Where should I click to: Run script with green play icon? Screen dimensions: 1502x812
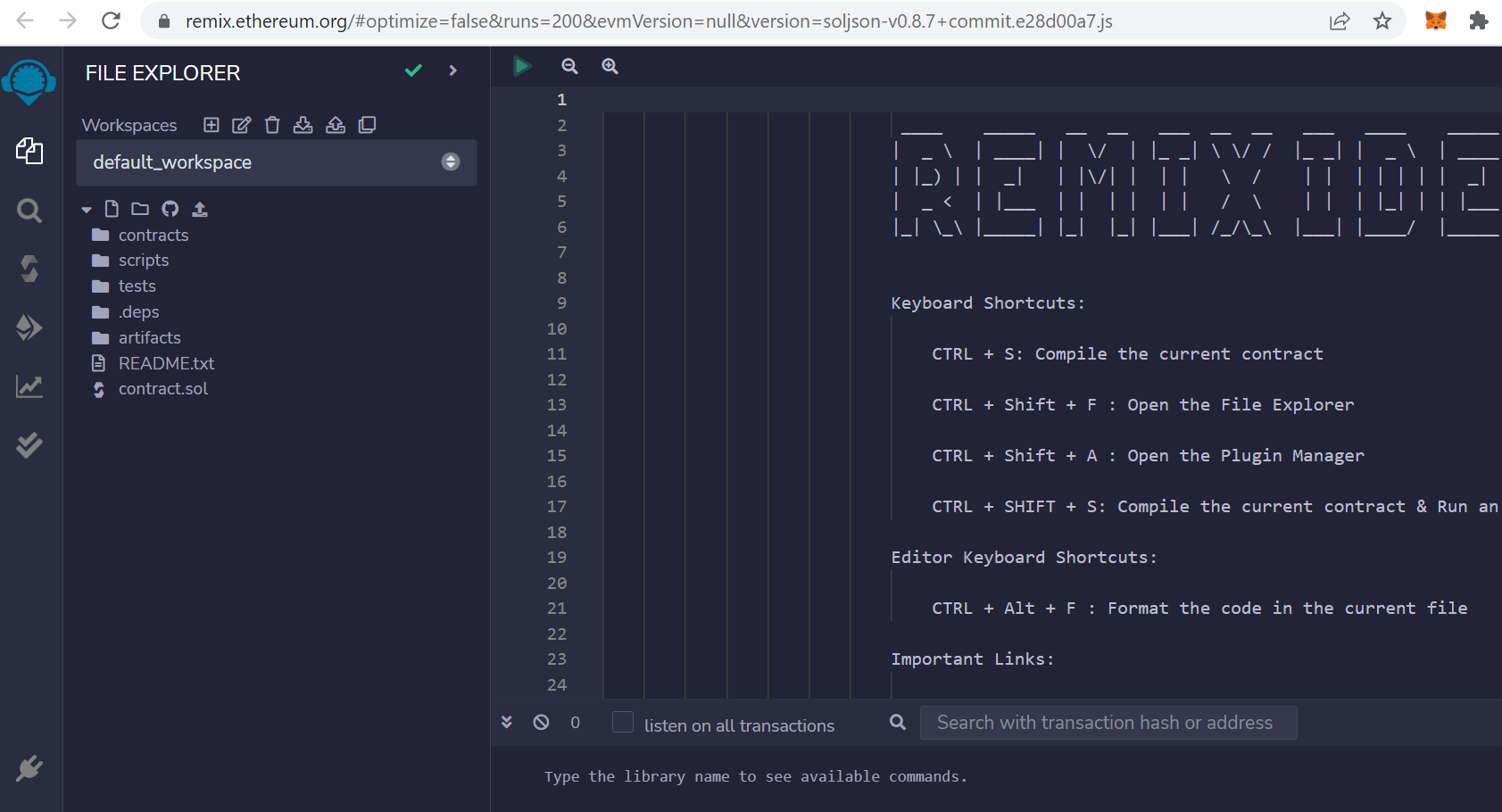pyautogui.click(x=522, y=65)
